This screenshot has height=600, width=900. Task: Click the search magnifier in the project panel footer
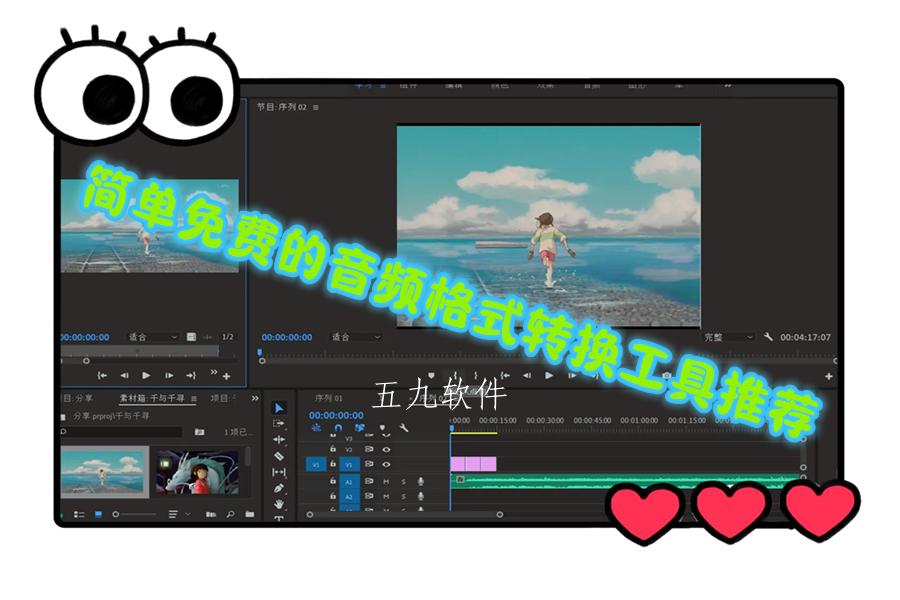click(230, 512)
